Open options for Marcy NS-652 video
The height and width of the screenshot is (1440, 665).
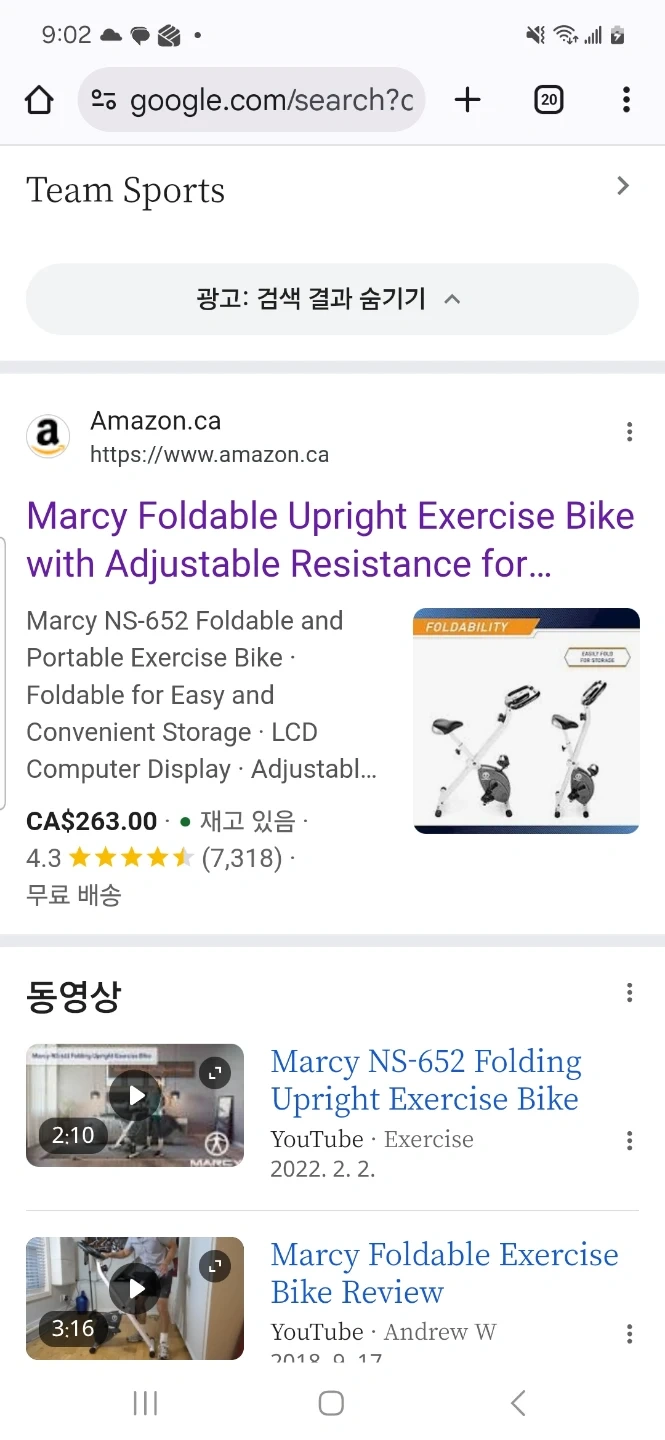tap(629, 1141)
